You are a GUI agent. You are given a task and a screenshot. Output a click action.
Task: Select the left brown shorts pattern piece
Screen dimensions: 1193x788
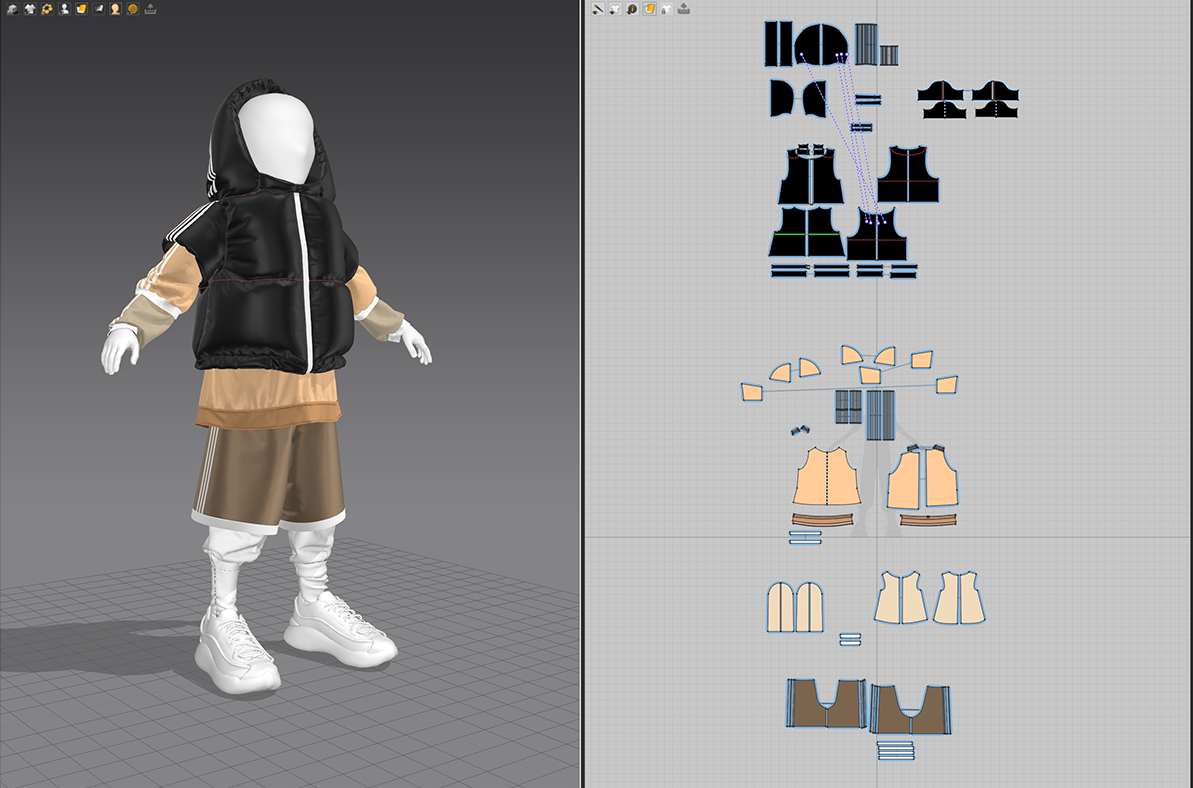click(823, 703)
